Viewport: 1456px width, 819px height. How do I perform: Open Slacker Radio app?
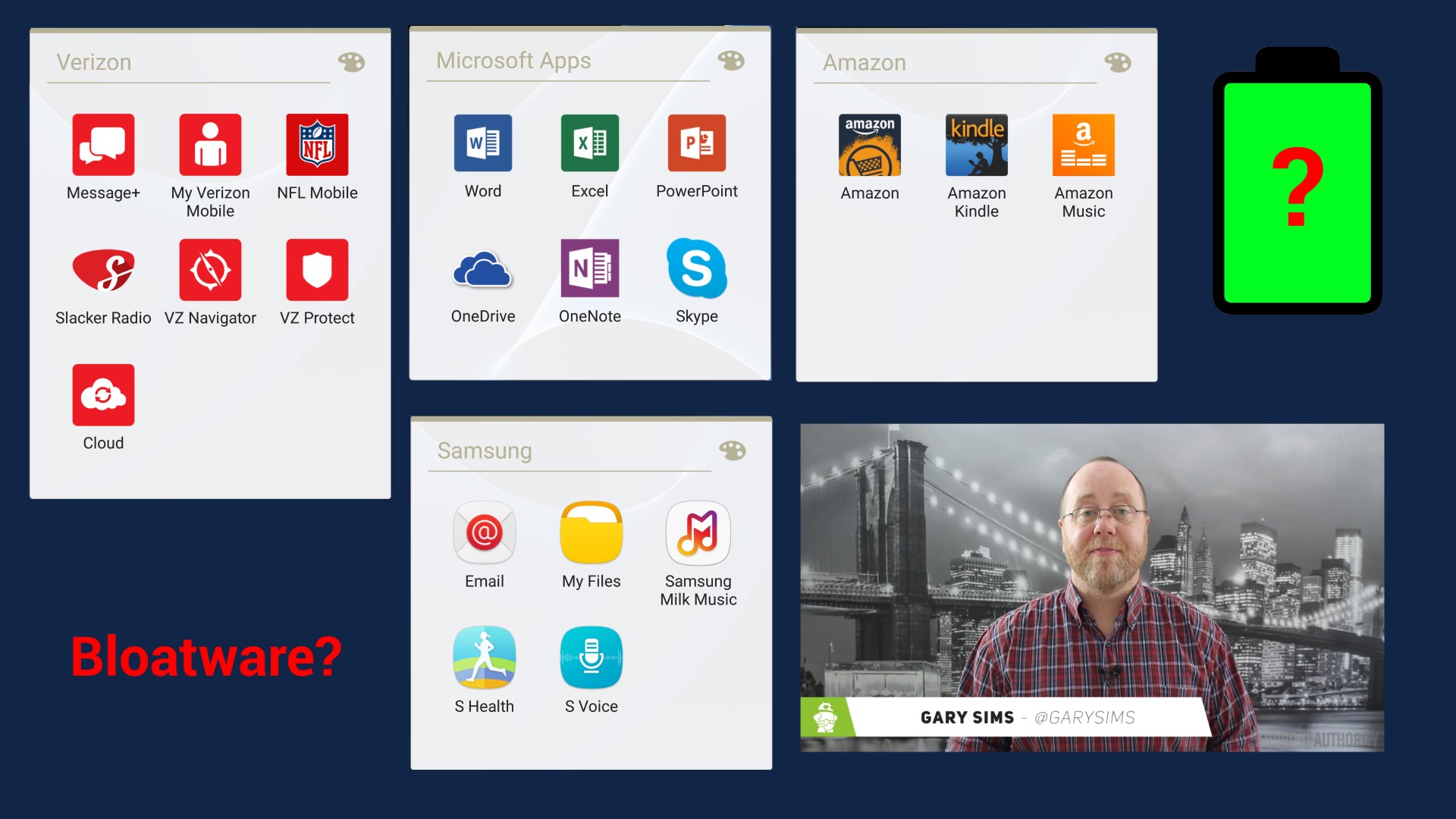[103, 270]
